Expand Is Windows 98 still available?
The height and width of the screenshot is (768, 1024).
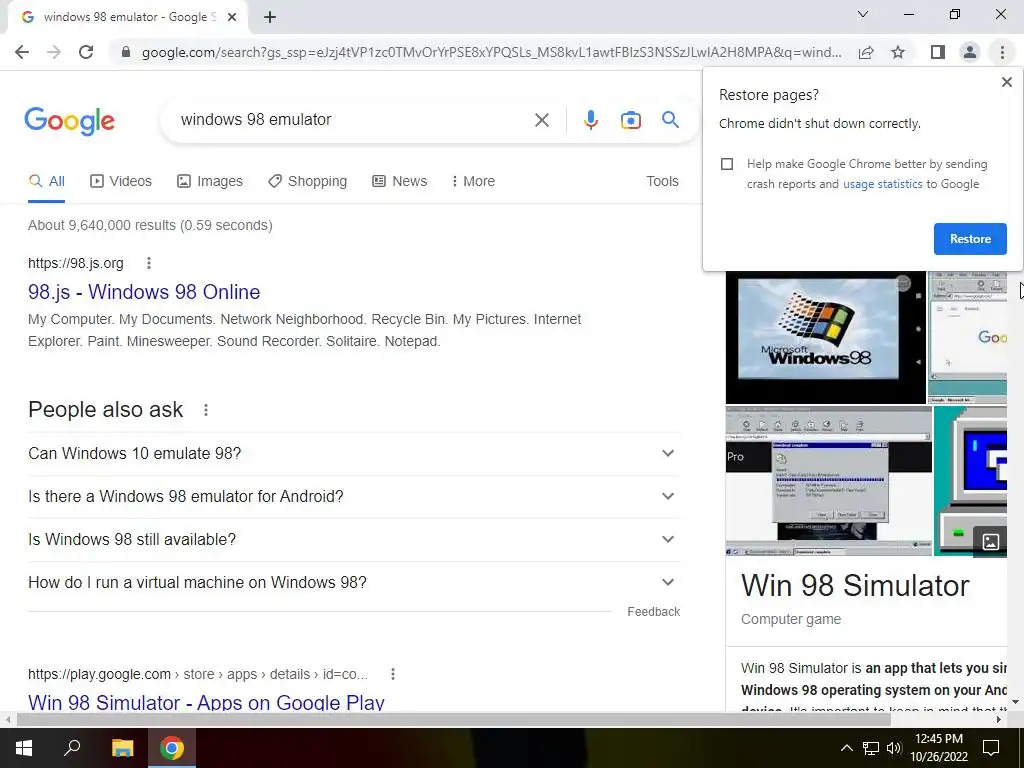354,539
